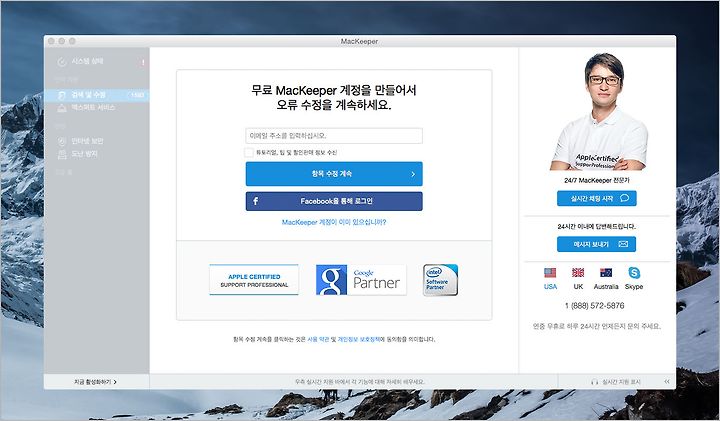The height and width of the screenshot is (421, 720).
Task: Open the 개인정보 보호정책 privacy link
Action: [x=359, y=339]
